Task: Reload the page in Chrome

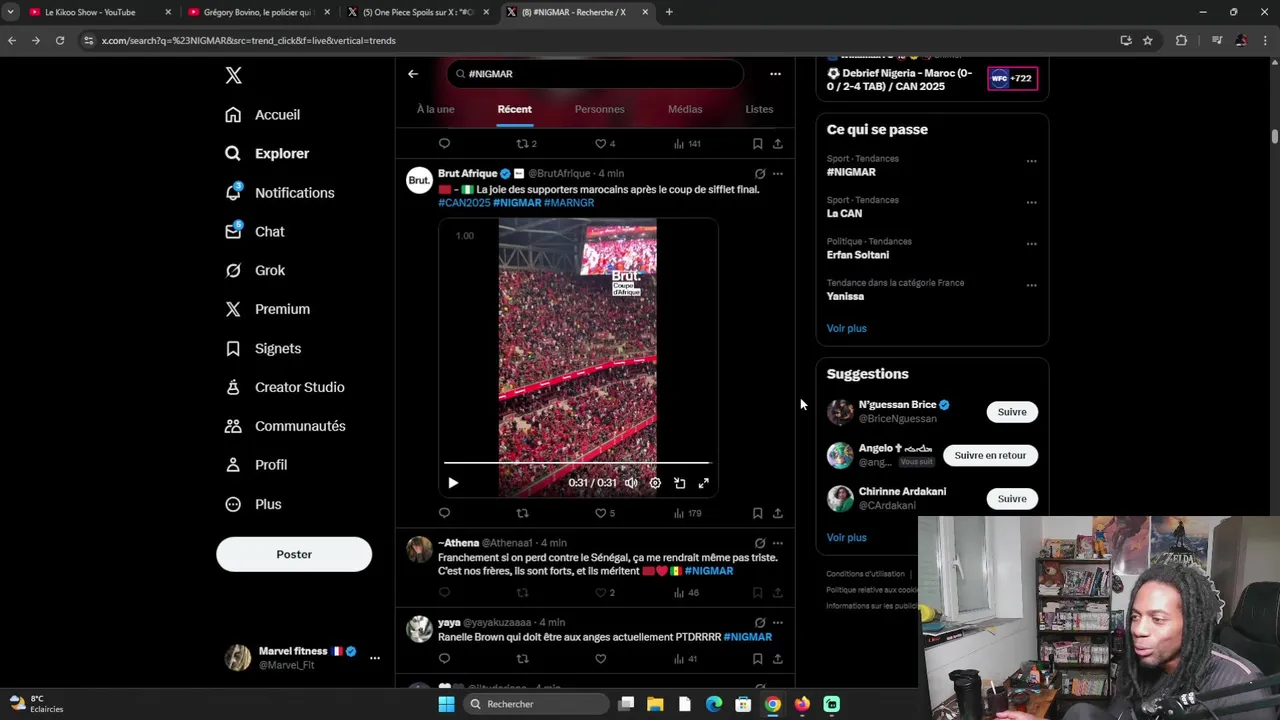Action: coord(60,40)
